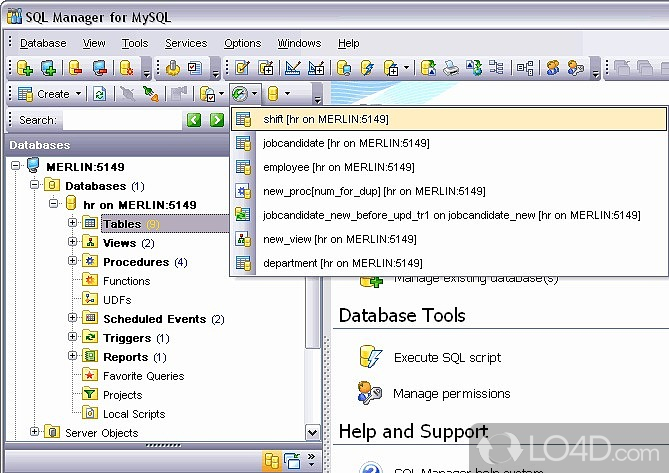Image resolution: width=669 pixels, height=473 pixels.
Task: Click the Connect to Database plug icon
Action: pos(151,94)
